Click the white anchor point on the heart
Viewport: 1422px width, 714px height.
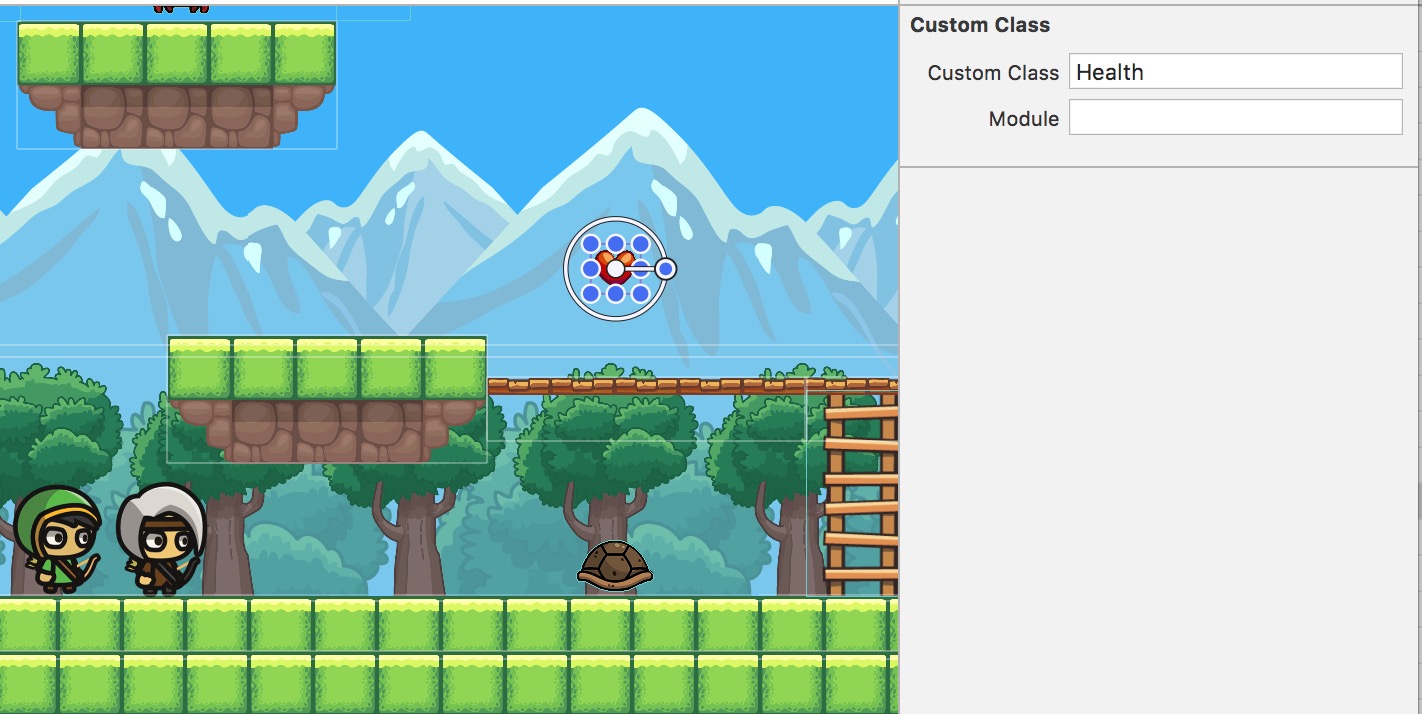click(x=615, y=268)
